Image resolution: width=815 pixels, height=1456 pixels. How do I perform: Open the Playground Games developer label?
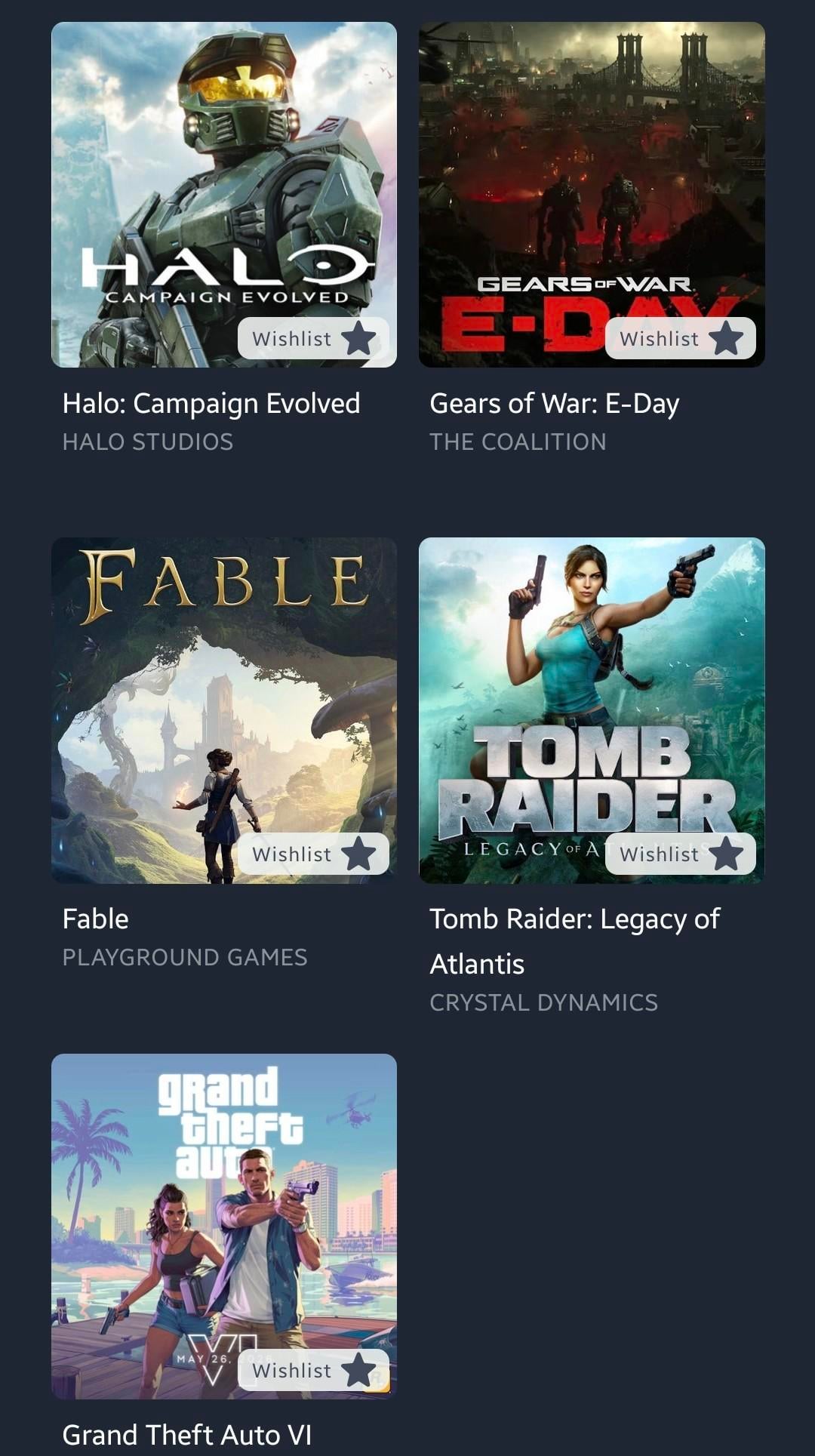pos(185,957)
